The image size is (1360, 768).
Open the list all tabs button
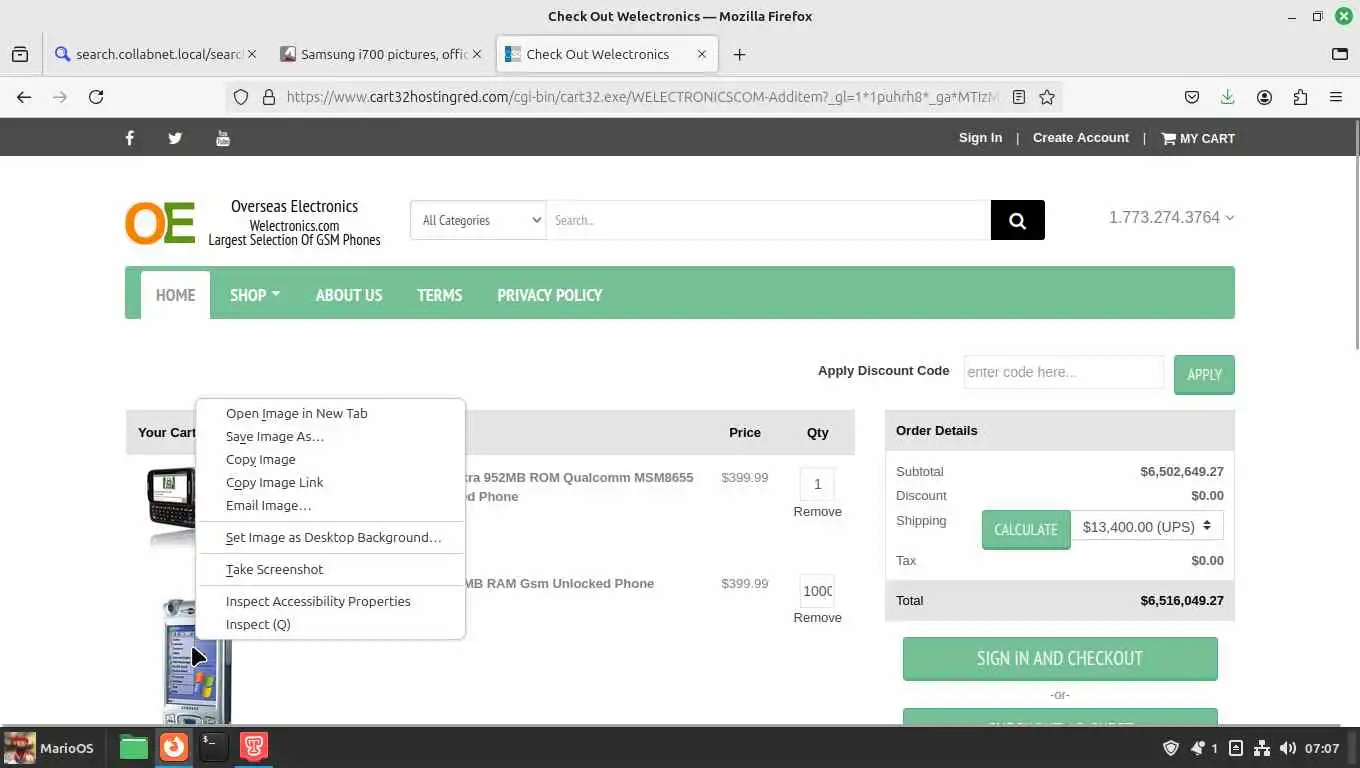[x=1340, y=54]
